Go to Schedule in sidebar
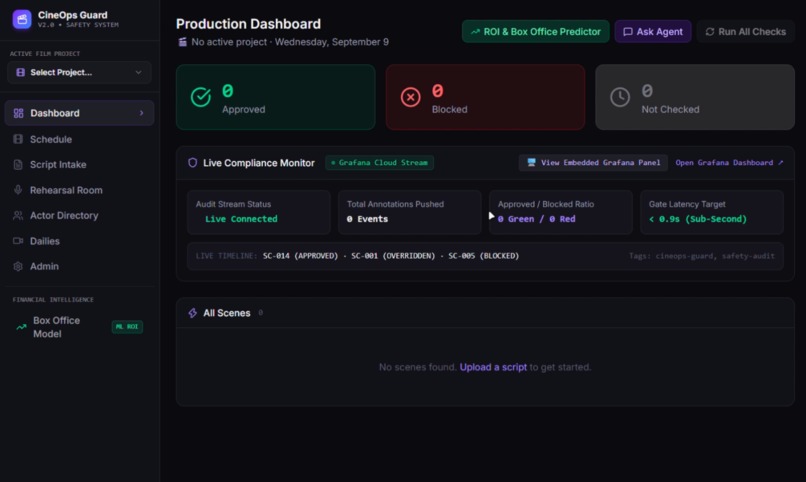Viewport: 806px width, 482px height. pyautogui.click(x=79, y=139)
